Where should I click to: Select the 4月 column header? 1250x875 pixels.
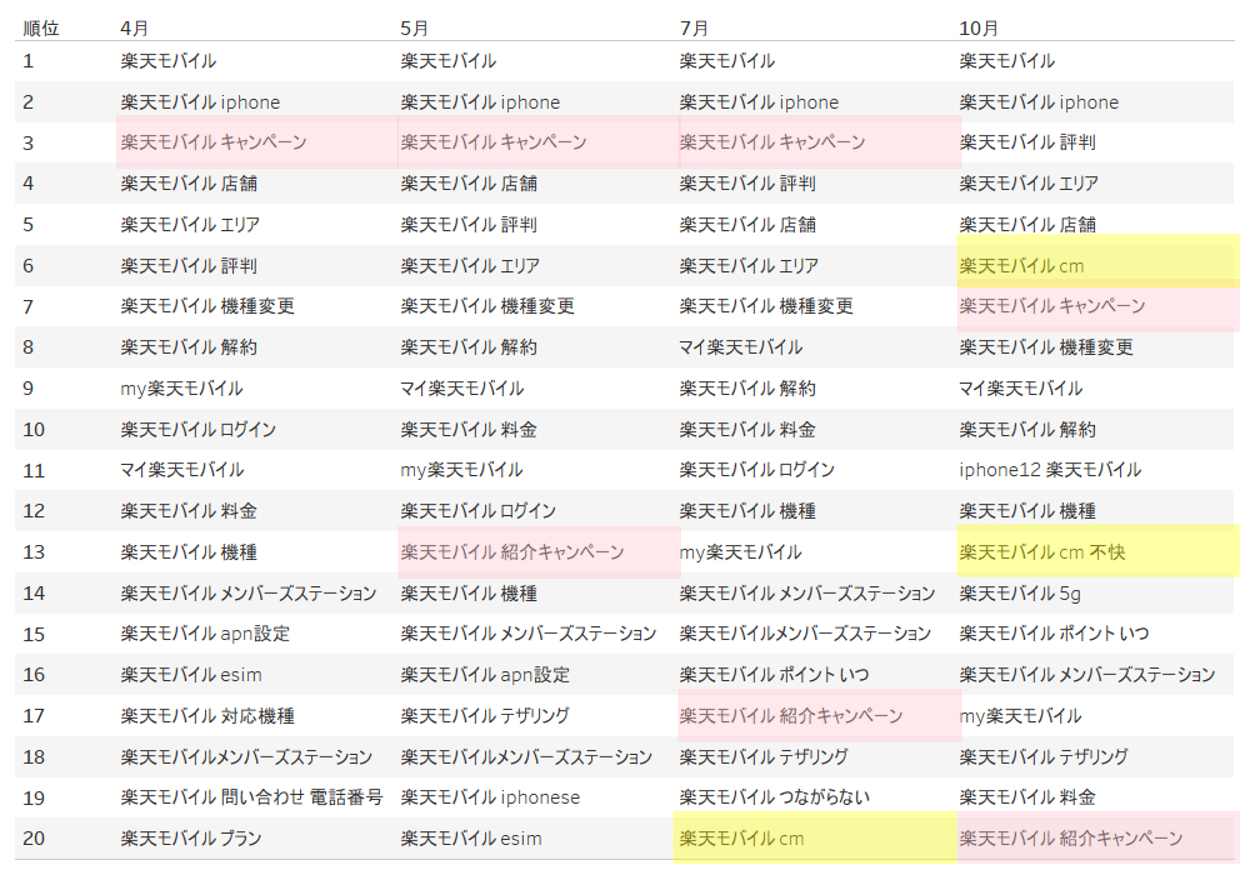[134, 28]
